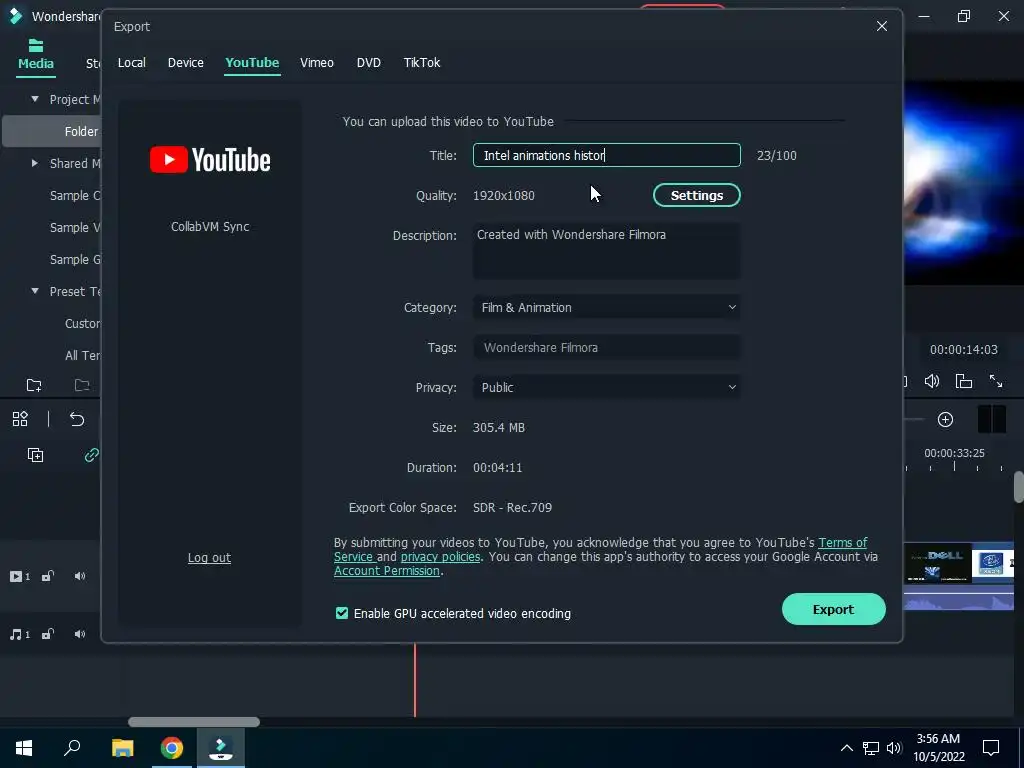Click the green Export button
This screenshot has width=1024, height=768.
click(833, 609)
